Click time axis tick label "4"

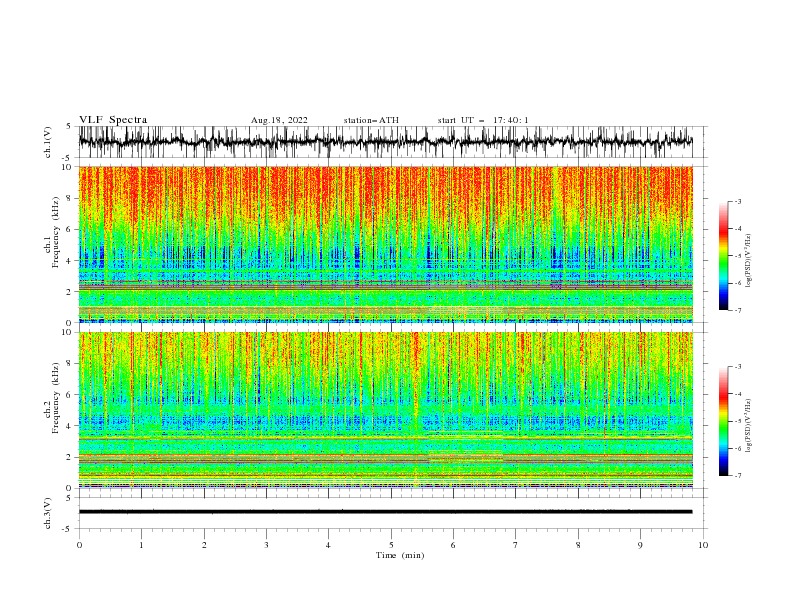click(x=328, y=545)
